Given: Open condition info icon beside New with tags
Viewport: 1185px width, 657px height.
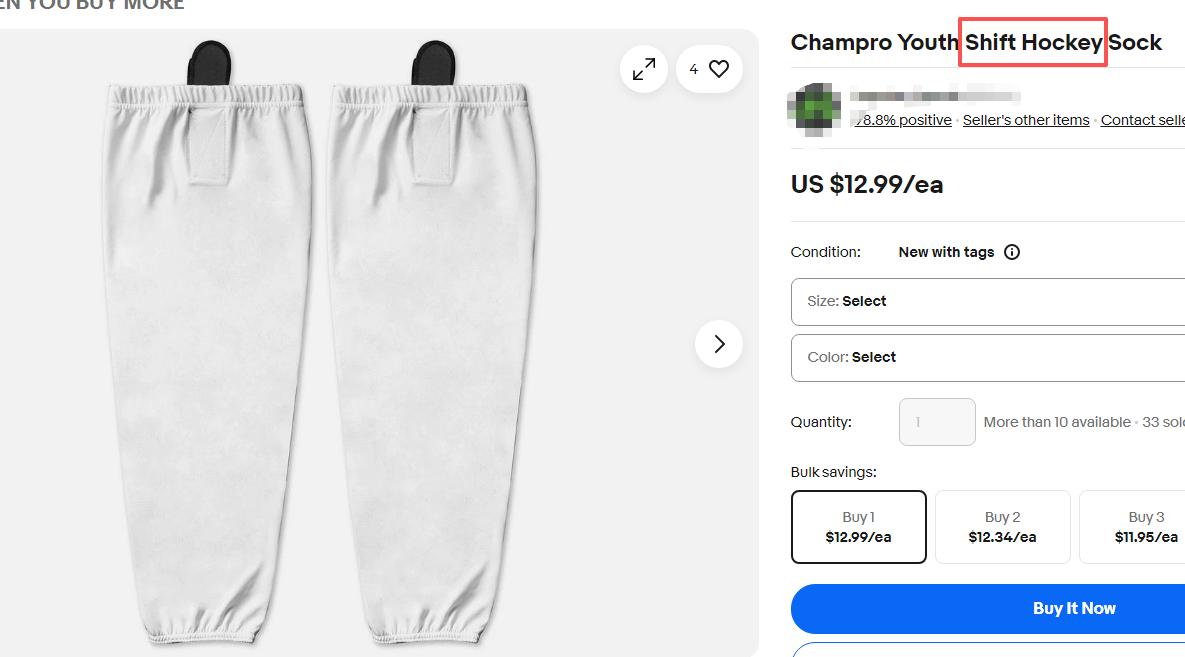Looking at the screenshot, I should 1012,252.
